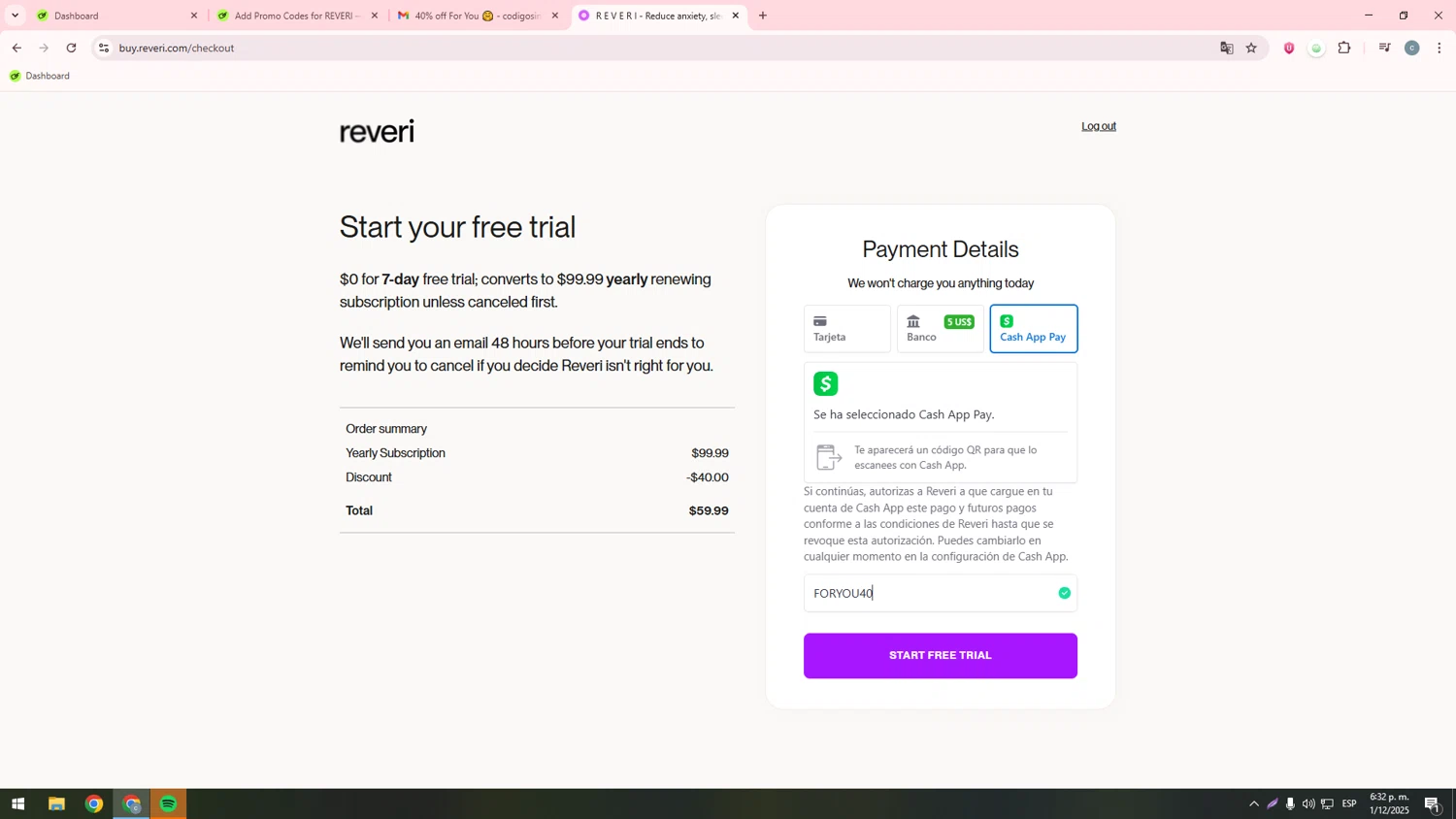Image resolution: width=1456 pixels, height=819 pixels.
Task: Go forward to the next page
Action: [44, 48]
